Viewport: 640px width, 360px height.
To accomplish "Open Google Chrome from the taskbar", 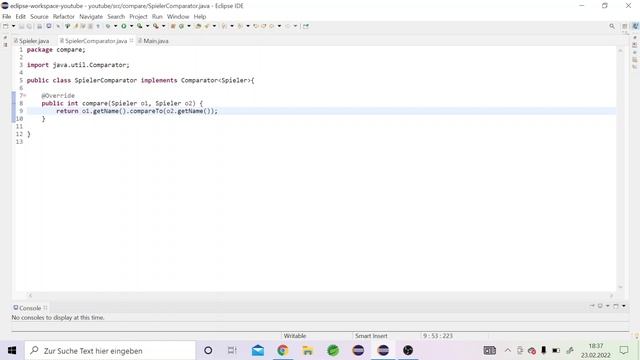I will point(282,351).
